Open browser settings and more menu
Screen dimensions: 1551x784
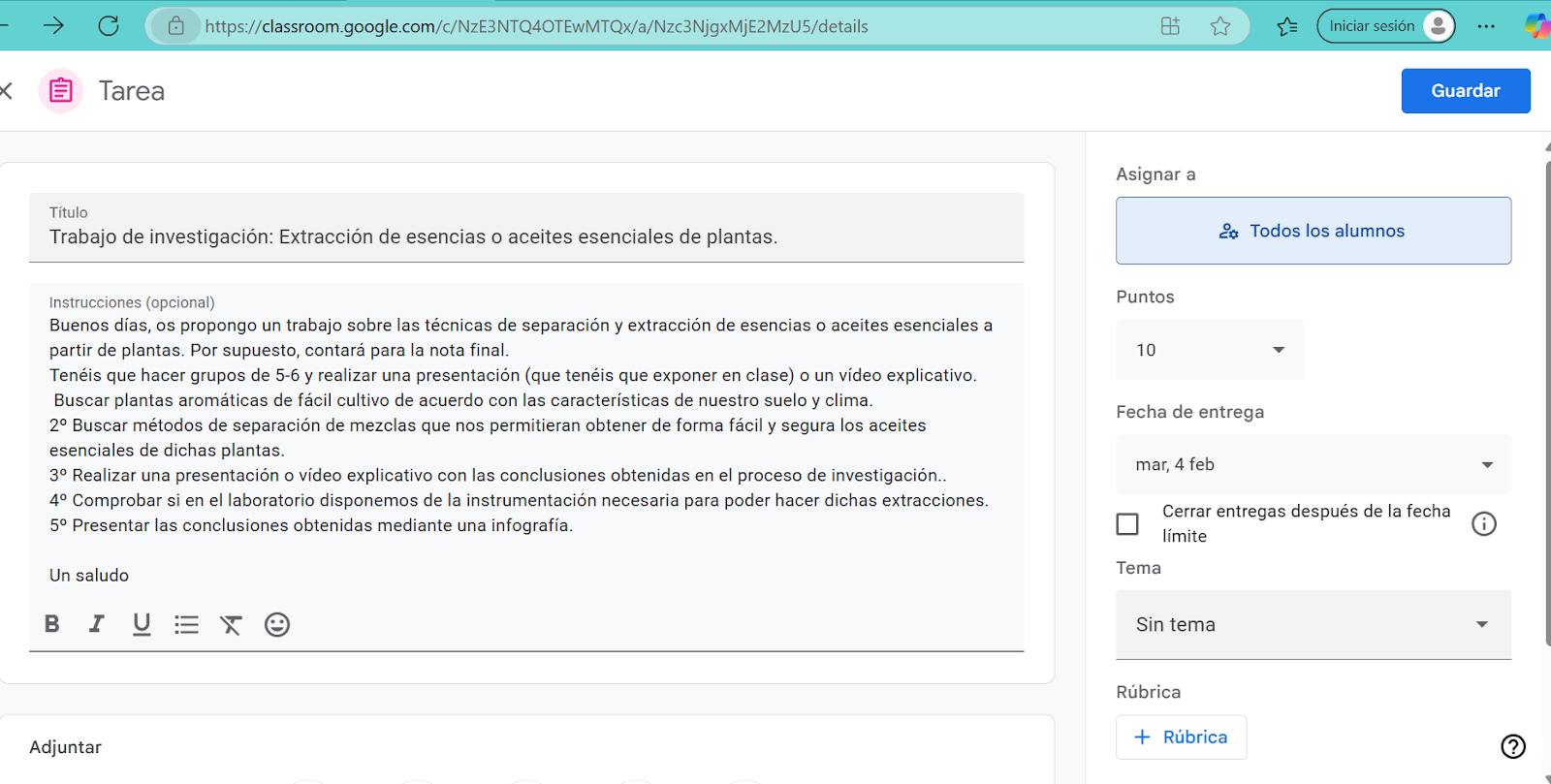tap(1486, 26)
